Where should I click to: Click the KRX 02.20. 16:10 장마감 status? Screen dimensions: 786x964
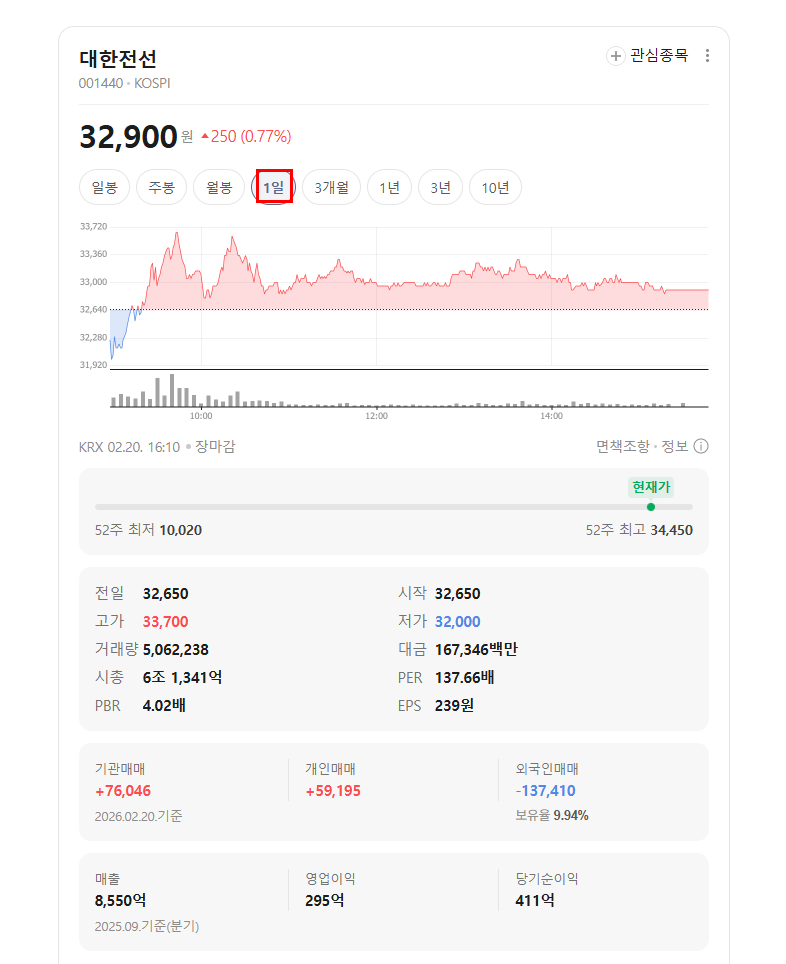tap(157, 446)
